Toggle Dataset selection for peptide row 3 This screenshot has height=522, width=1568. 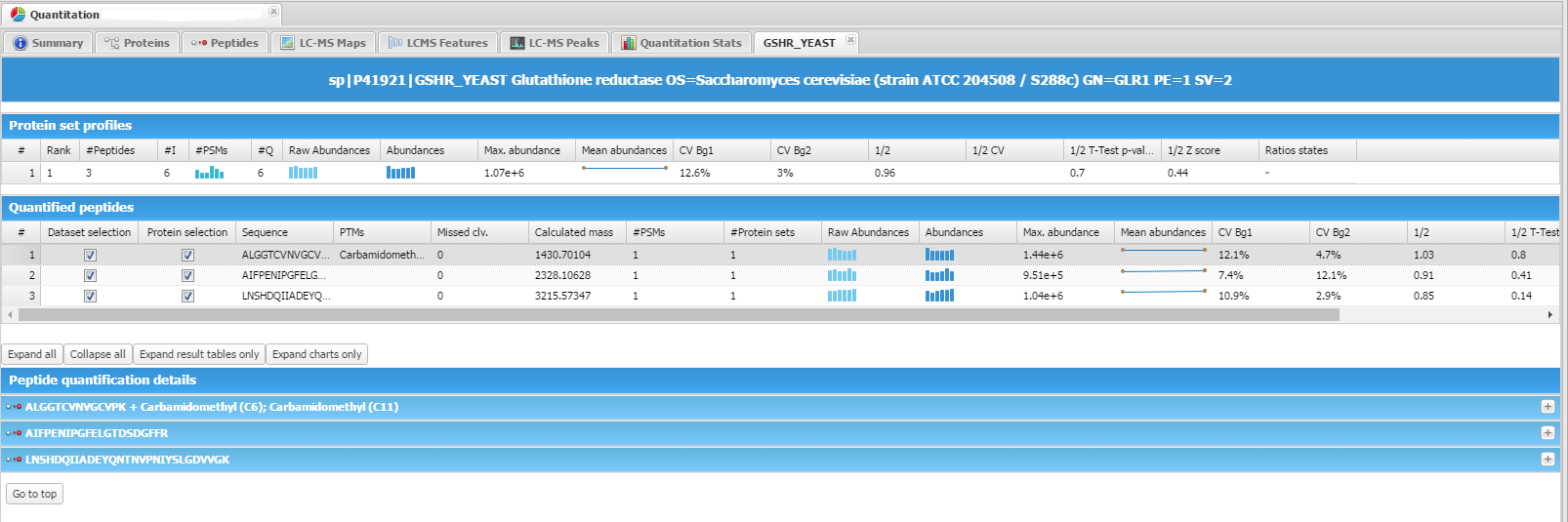coord(90,296)
